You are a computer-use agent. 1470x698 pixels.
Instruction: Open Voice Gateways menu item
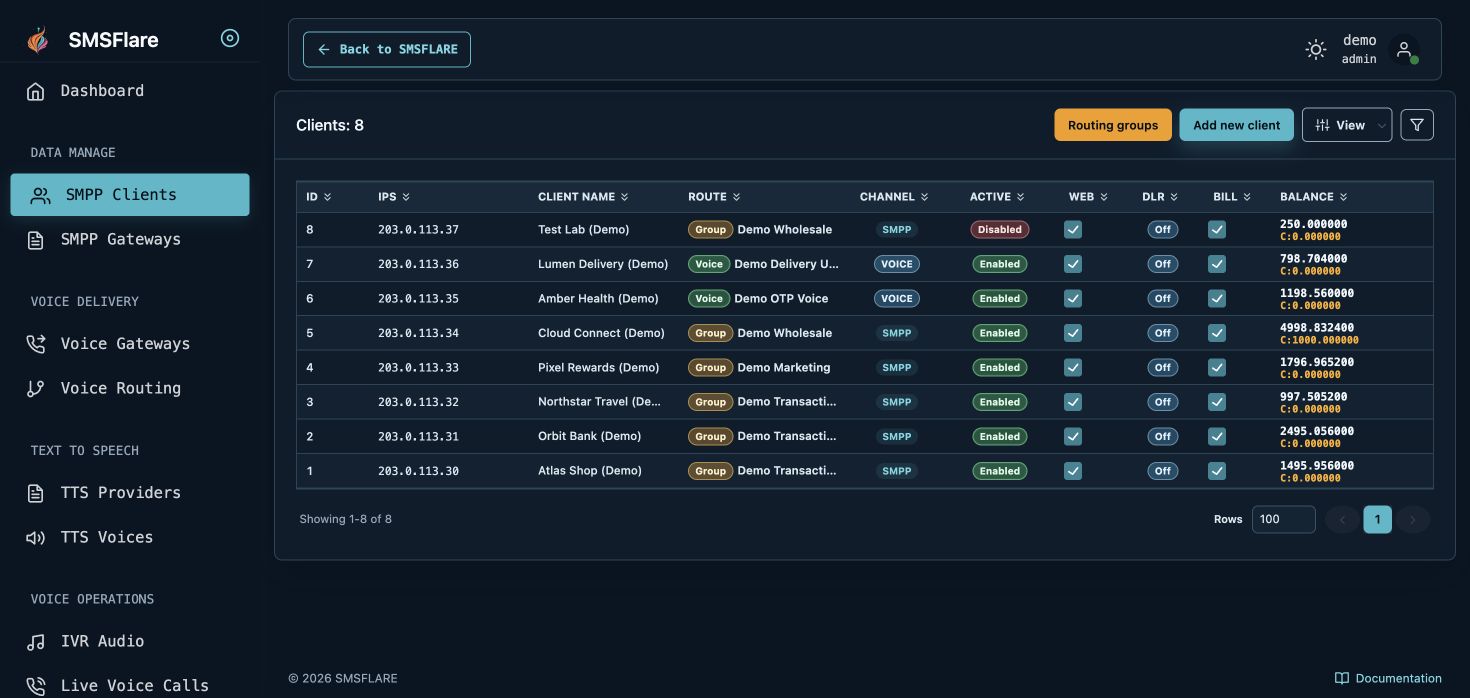130,344
